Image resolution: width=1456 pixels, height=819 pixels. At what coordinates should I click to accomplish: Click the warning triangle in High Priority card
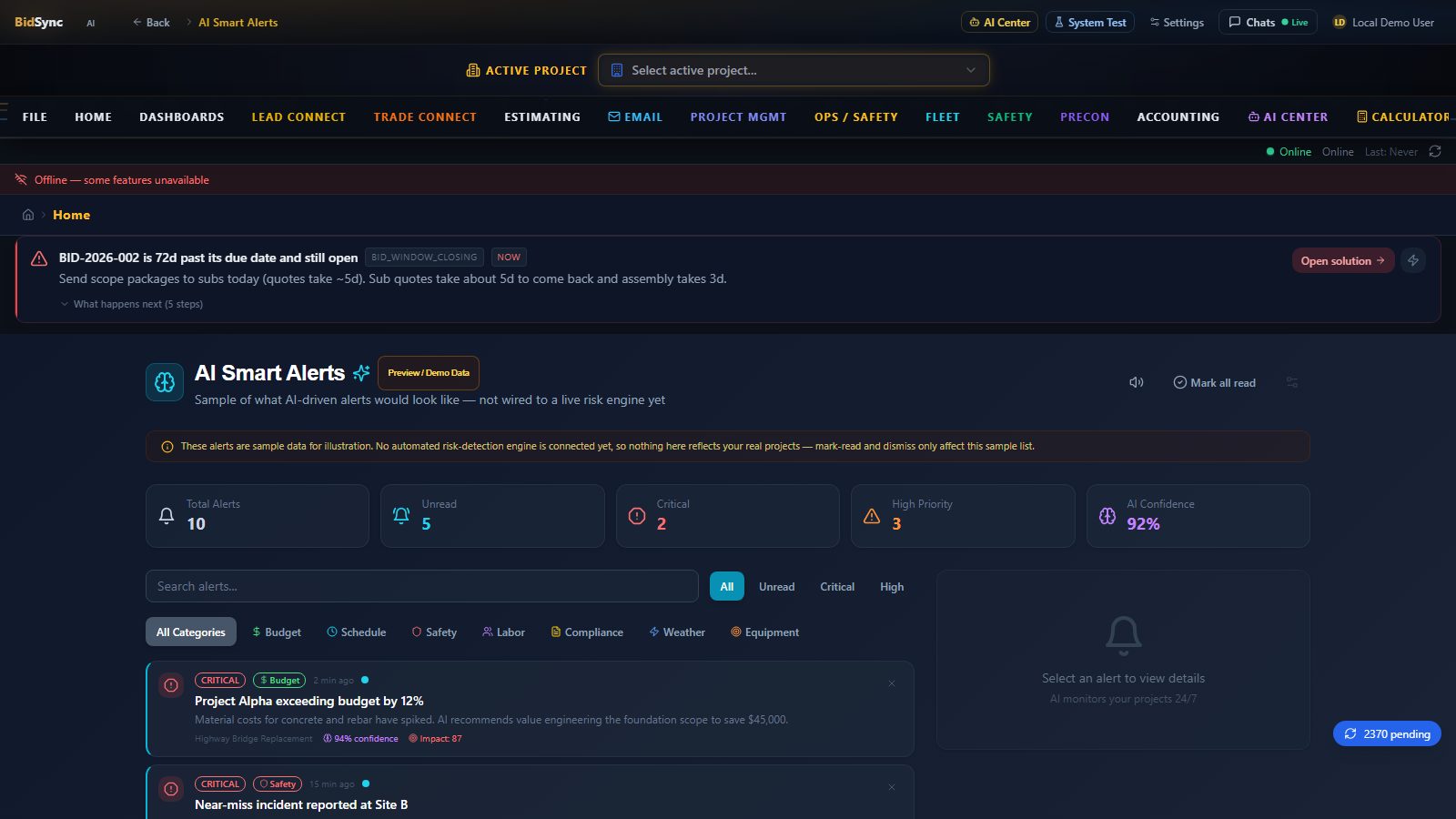(x=872, y=516)
